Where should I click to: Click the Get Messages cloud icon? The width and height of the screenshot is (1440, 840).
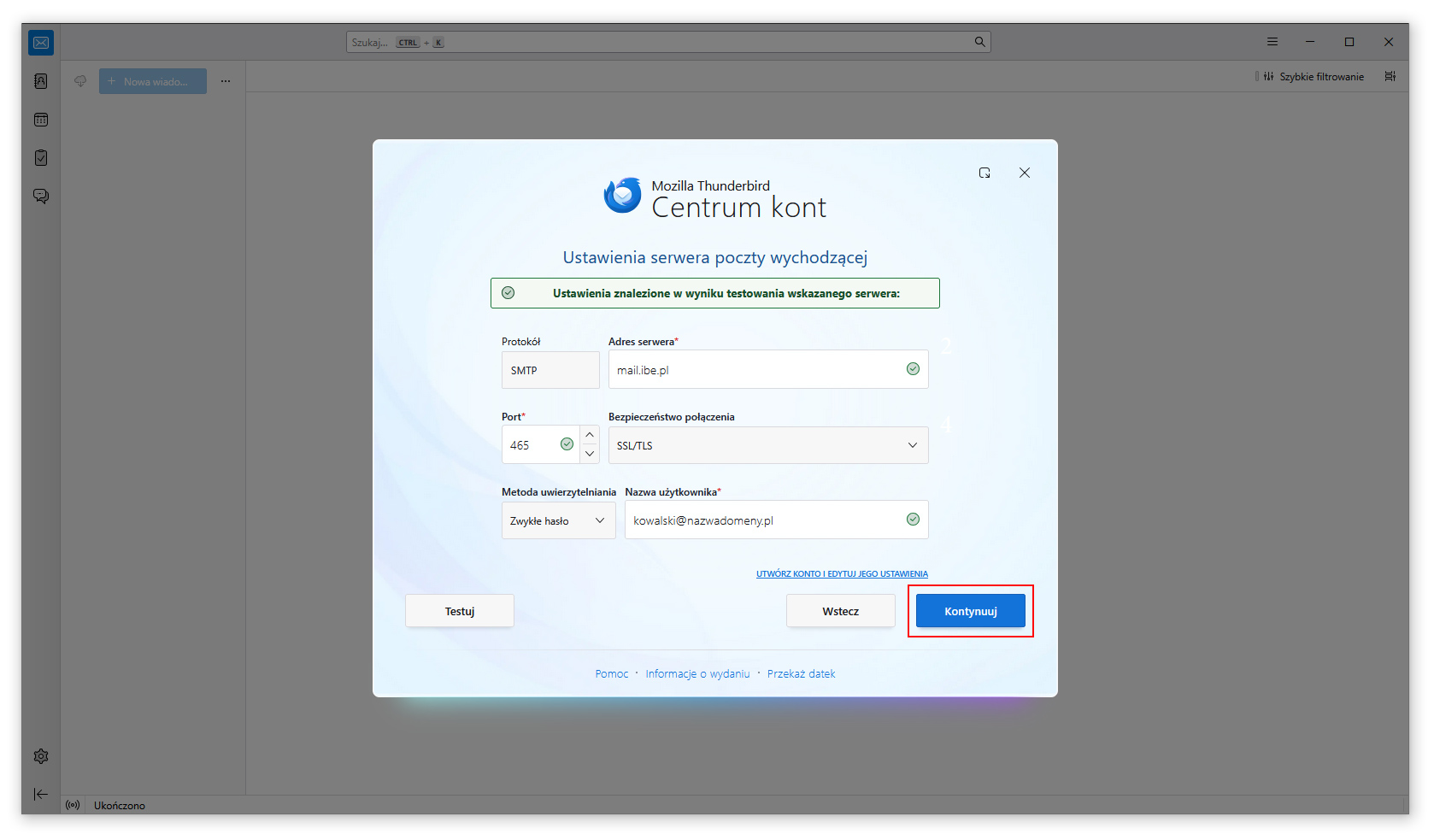coord(80,81)
